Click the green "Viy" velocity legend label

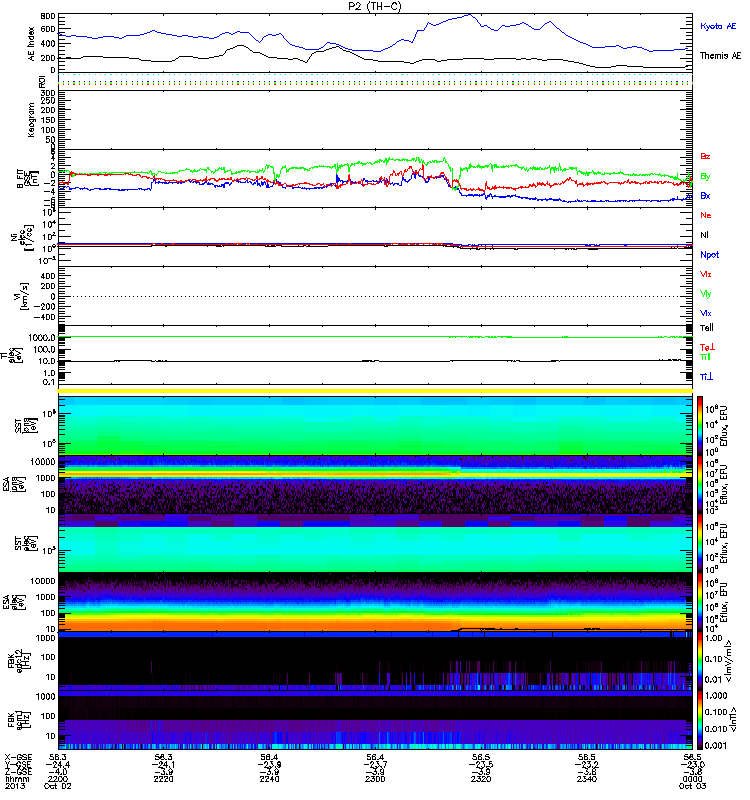(706, 294)
